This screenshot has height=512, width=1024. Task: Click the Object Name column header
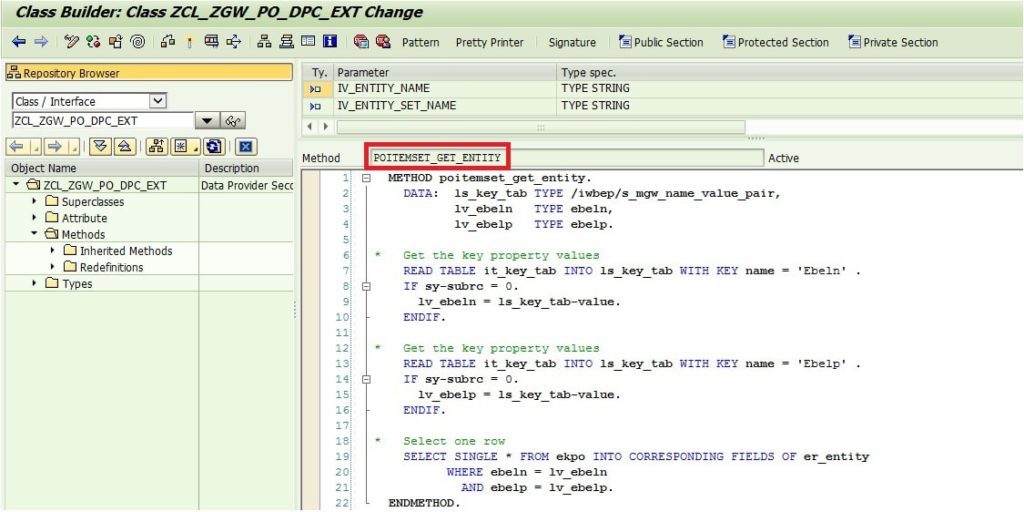tap(102, 168)
